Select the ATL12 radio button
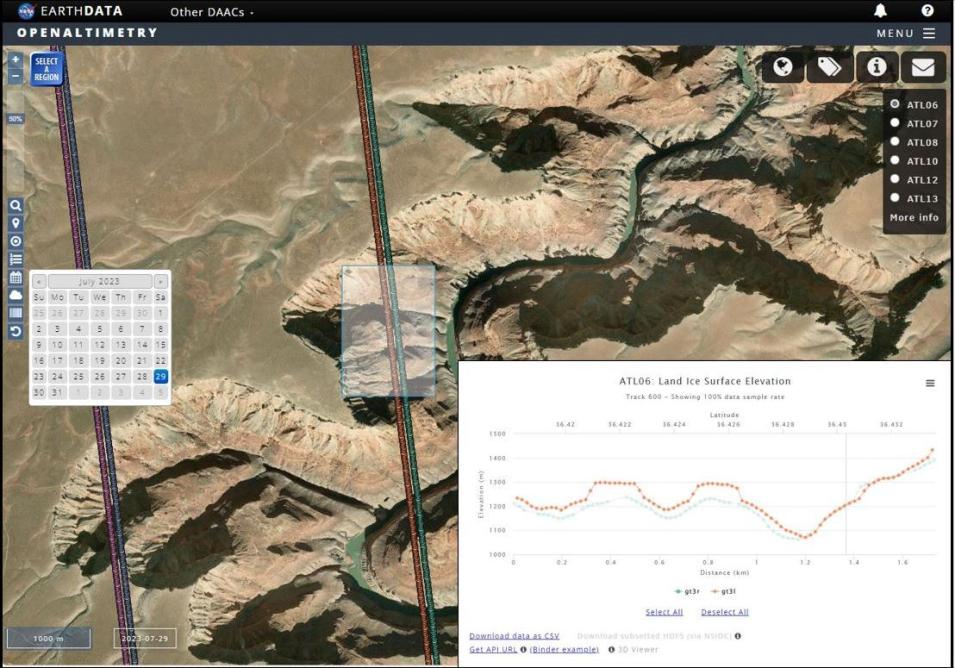955x668 pixels. point(895,179)
